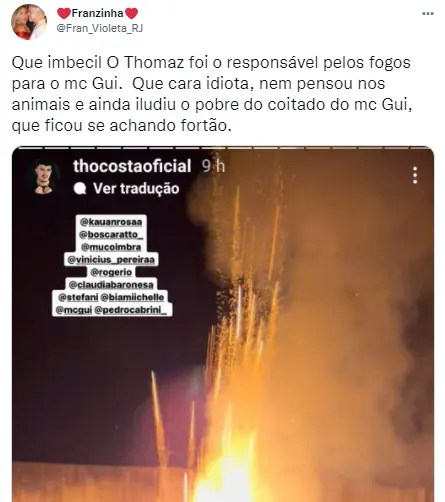The image size is (445, 502).
Task: Tap the @vinicius_pereiraa mention tag
Action: tap(111, 260)
